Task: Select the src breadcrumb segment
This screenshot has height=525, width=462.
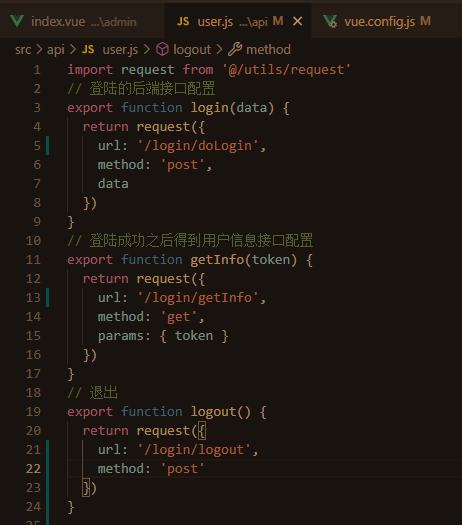Action: tap(23, 50)
